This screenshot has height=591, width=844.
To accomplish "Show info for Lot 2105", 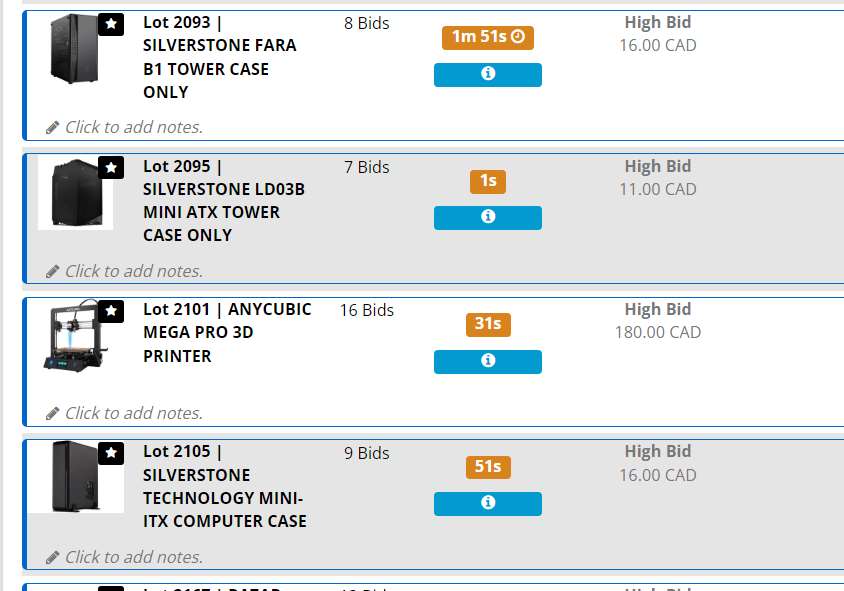I will coord(488,504).
